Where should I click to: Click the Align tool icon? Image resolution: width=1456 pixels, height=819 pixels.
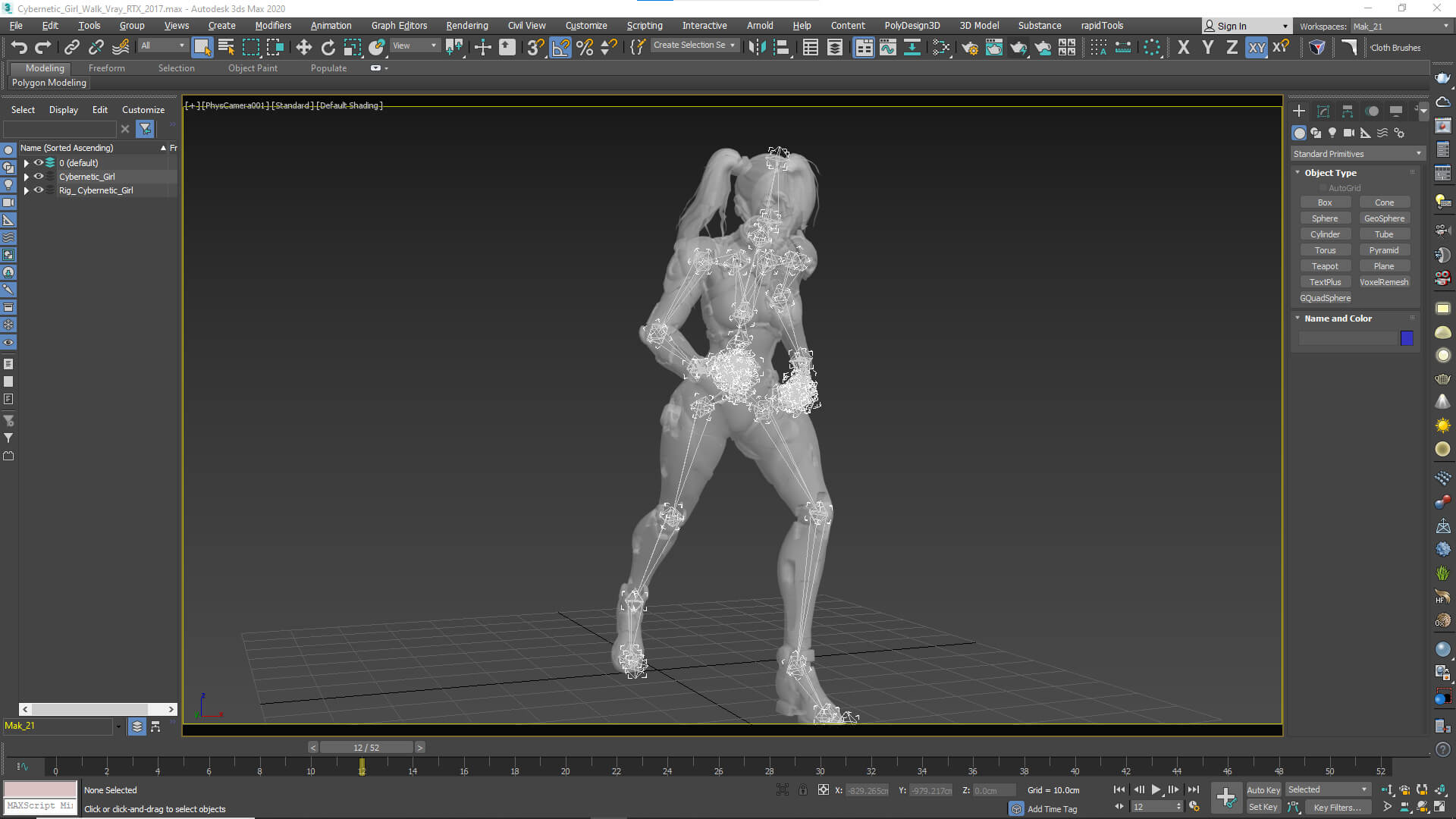pos(782,47)
